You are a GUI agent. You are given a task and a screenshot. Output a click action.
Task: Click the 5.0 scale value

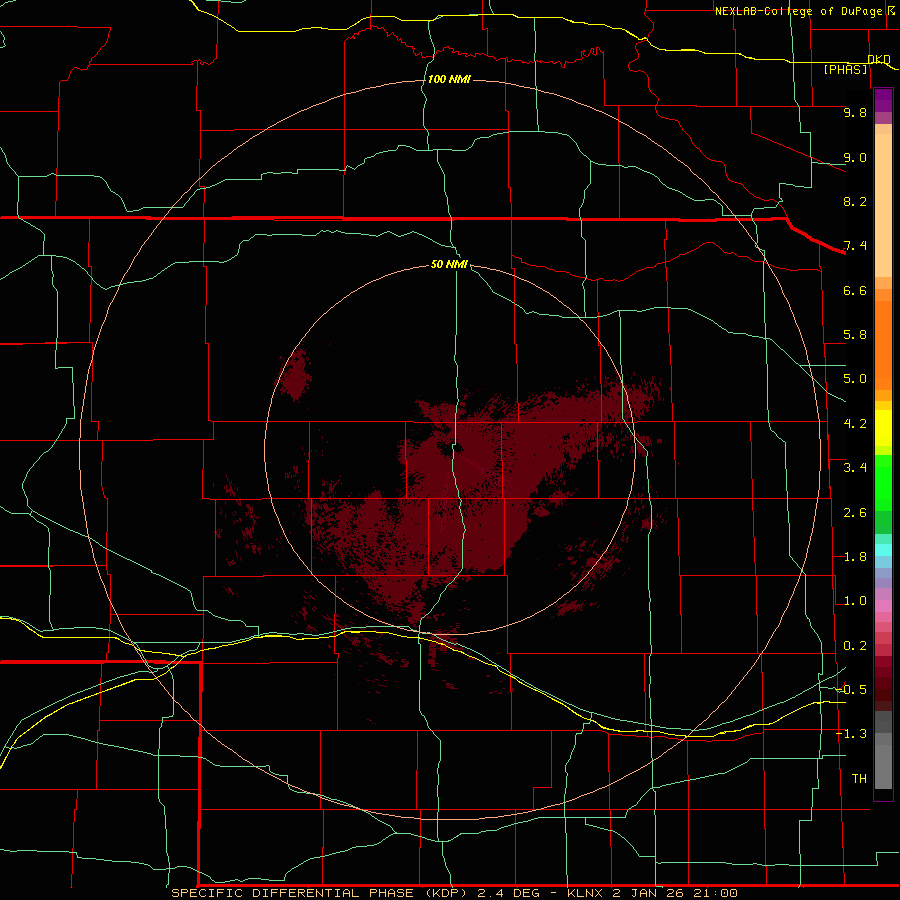click(x=855, y=379)
